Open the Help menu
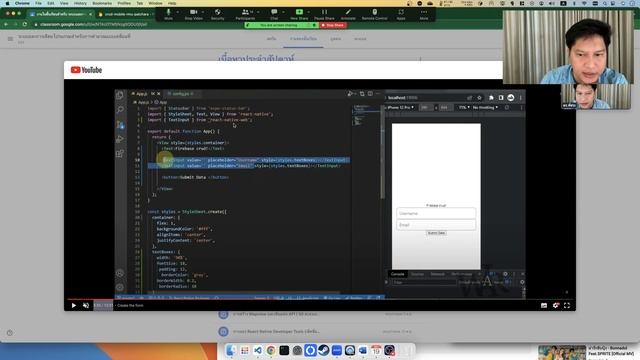This screenshot has width=640, height=360. pyautogui.click(x=172, y=3)
